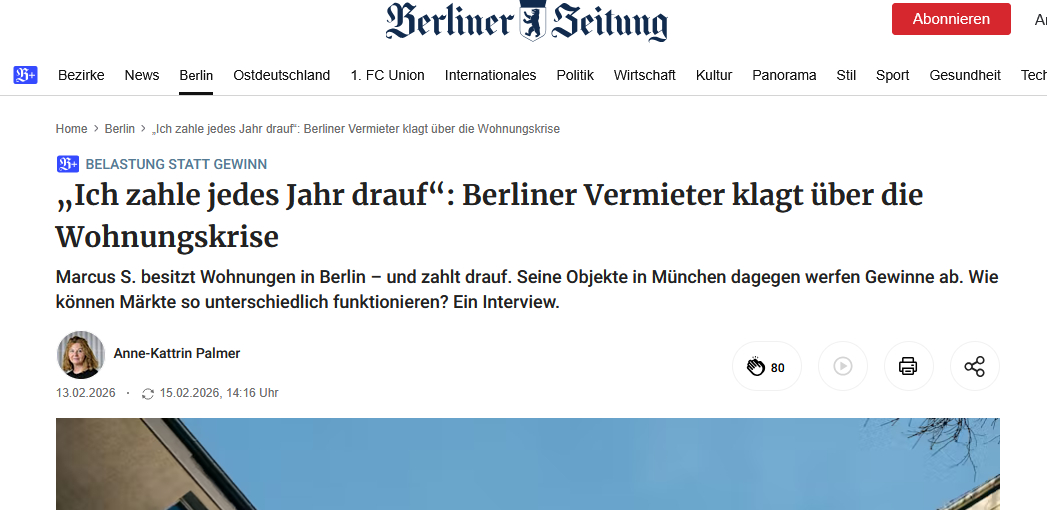
Task: Navigate to the Wirtschaft section
Action: click(x=644, y=75)
